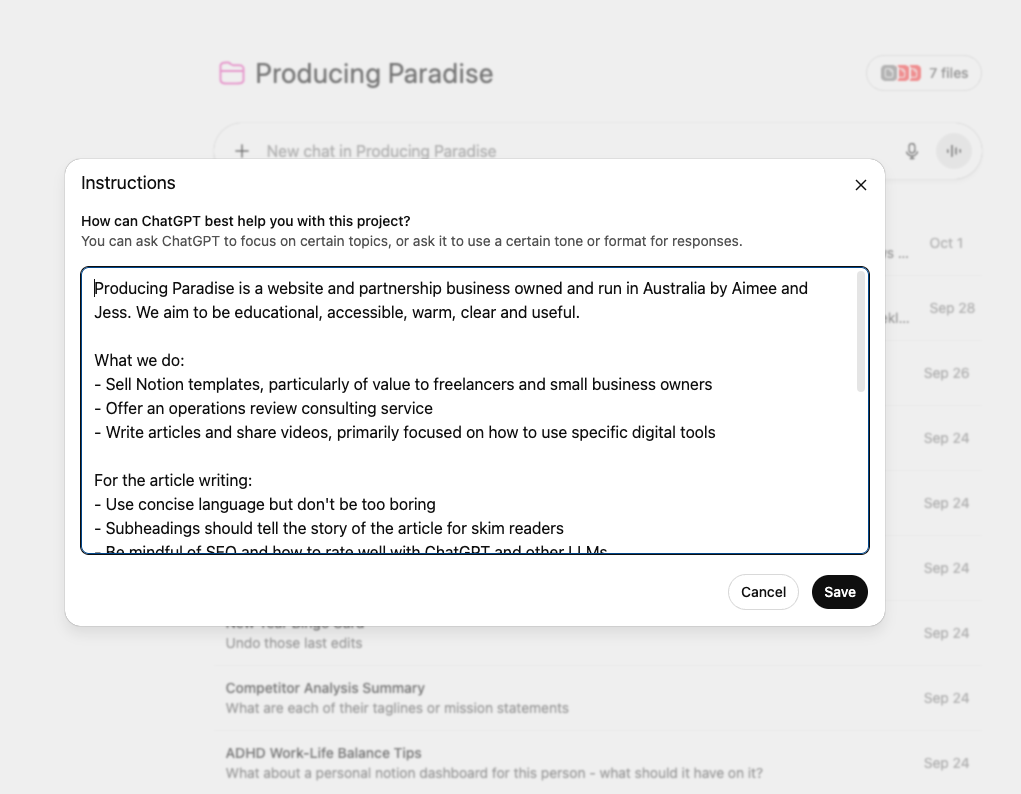Image resolution: width=1021 pixels, height=794 pixels.
Task: Click the 'What we do:' line in instructions
Action: click(139, 360)
